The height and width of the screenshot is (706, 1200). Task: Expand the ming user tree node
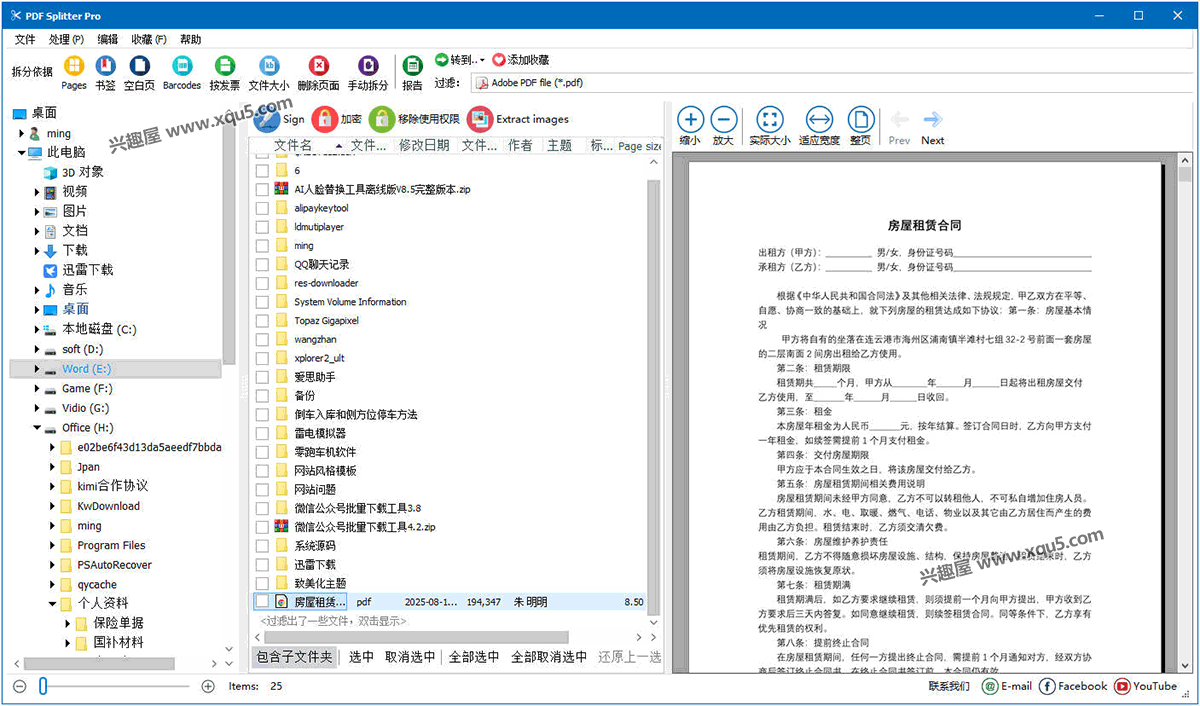(x=21, y=133)
